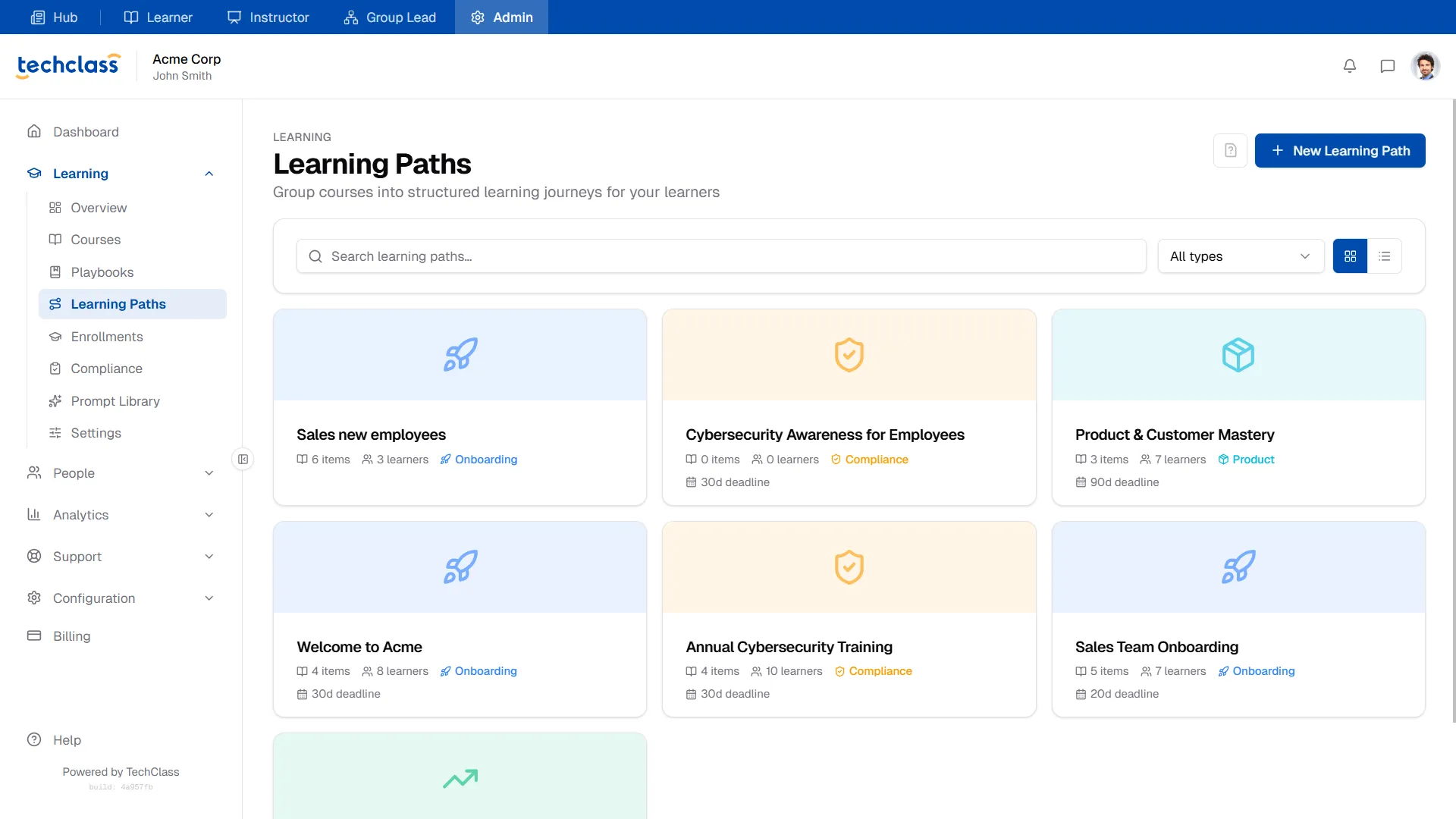Viewport: 1456px width, 819px height.
Task: Expand the Configuration section
Action: point(121,598)
